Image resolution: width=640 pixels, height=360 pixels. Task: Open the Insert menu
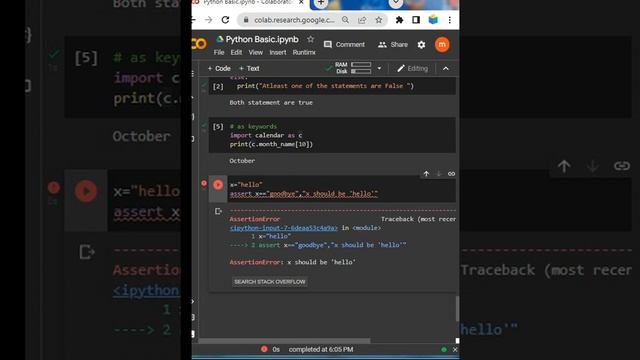(x=278, y=52)
